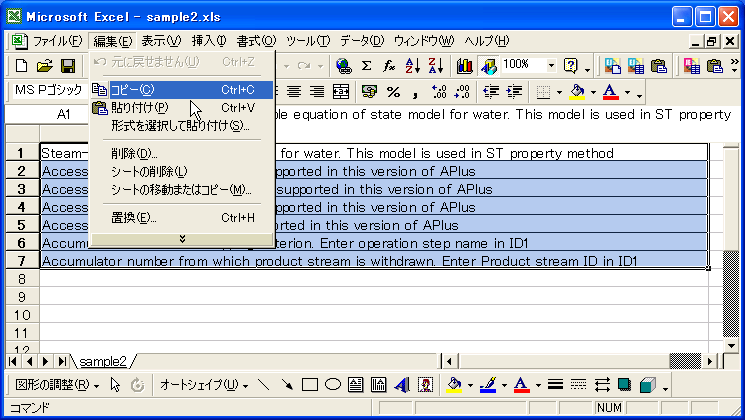Open the Shadow Style icon
The image size is (745, 420).
625,384
